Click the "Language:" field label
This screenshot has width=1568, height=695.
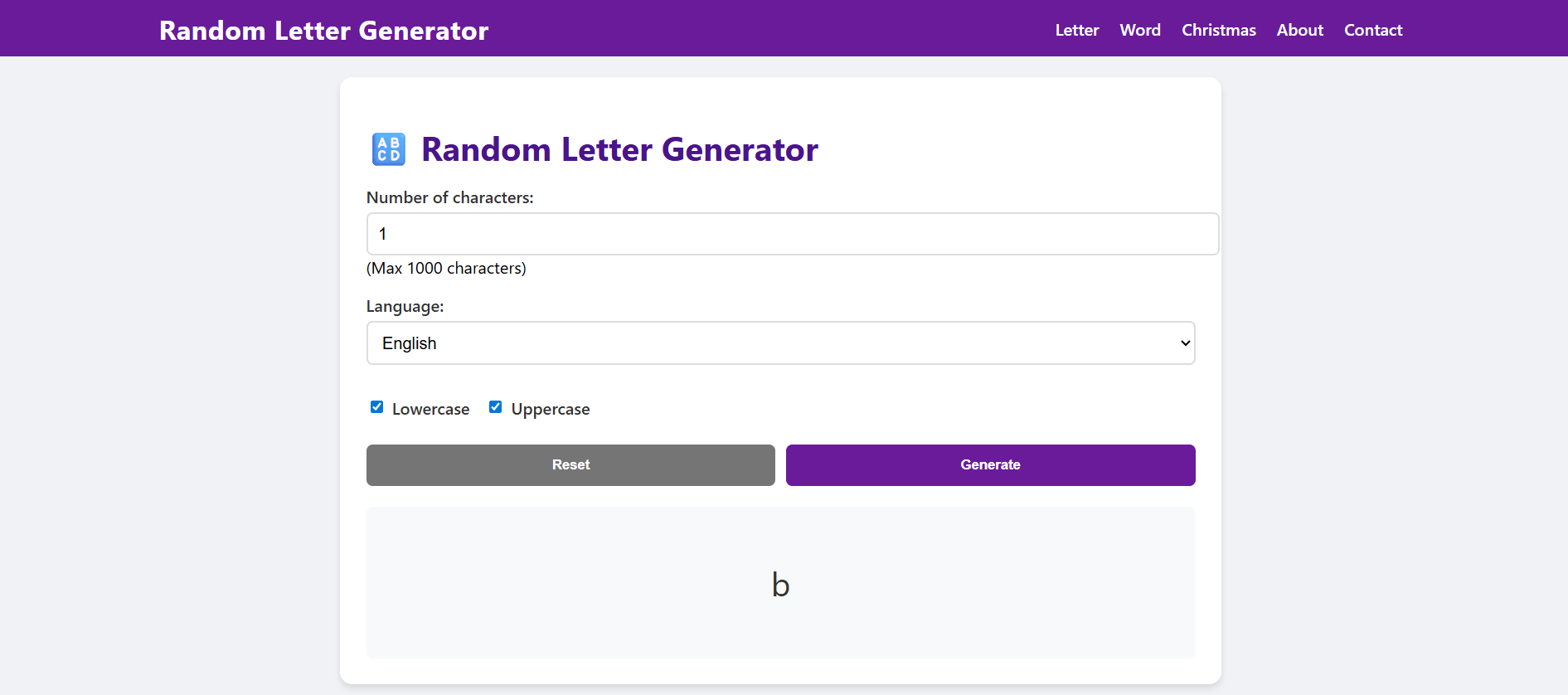click(405, 307)
